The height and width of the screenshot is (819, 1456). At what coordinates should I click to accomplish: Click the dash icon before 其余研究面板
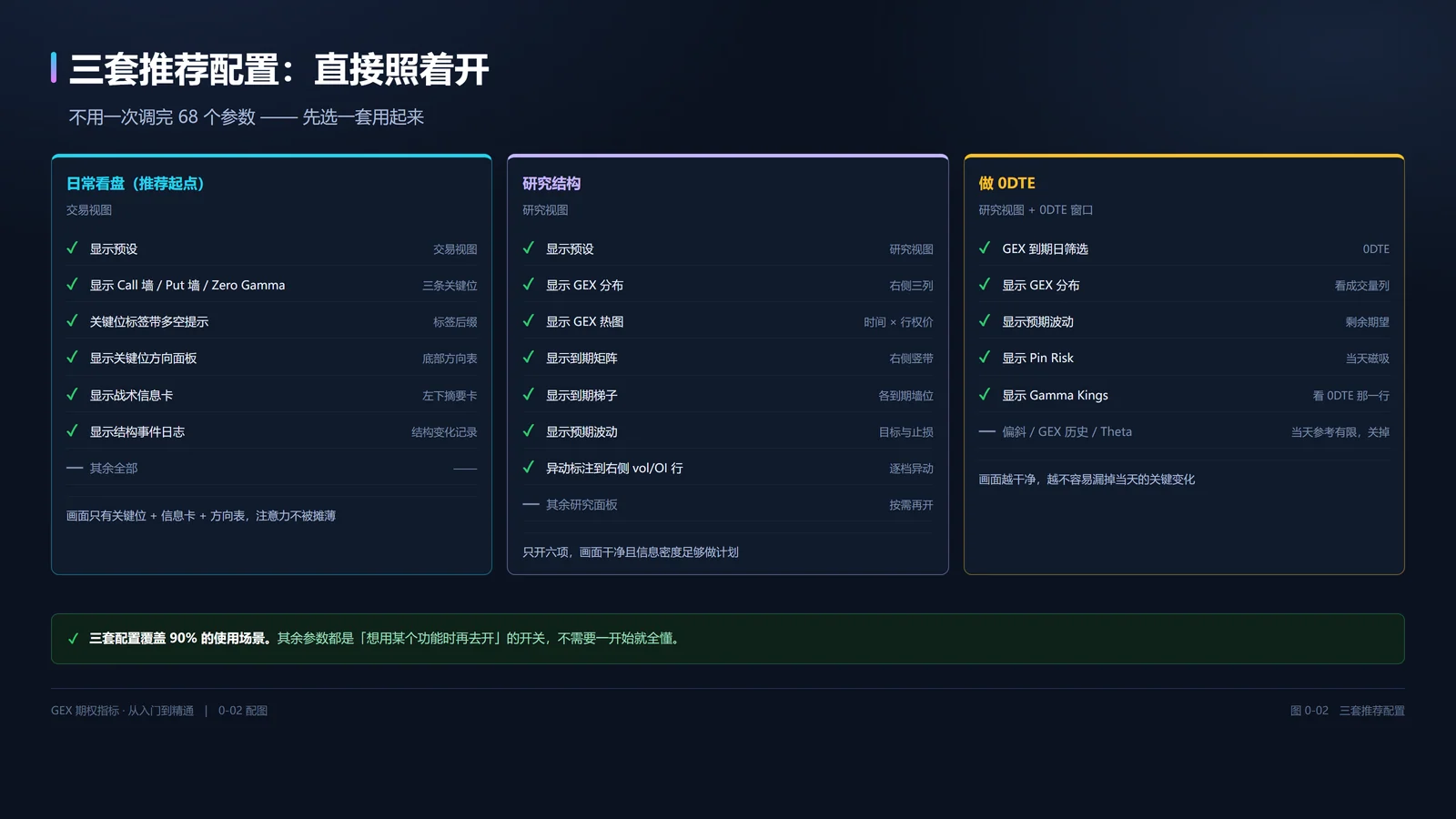(531, 504)
